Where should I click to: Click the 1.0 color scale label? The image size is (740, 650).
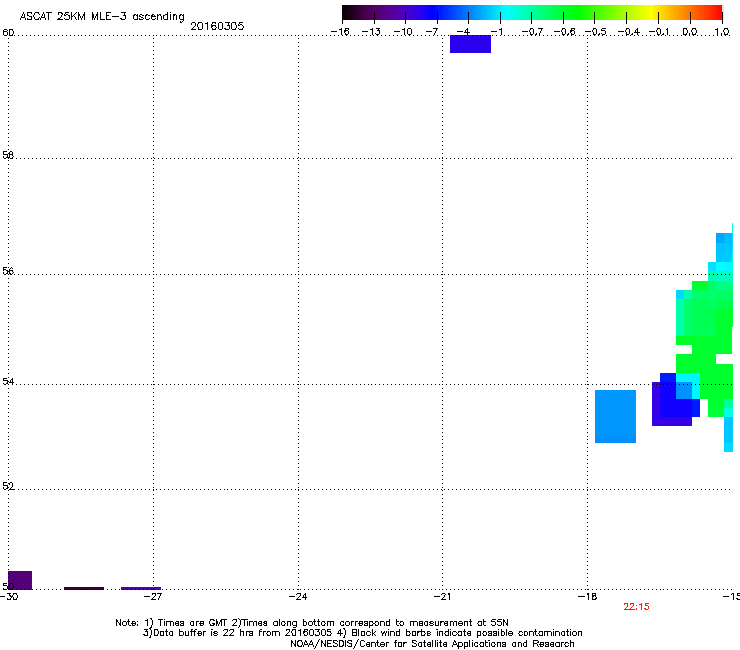[x=722, y=32]
